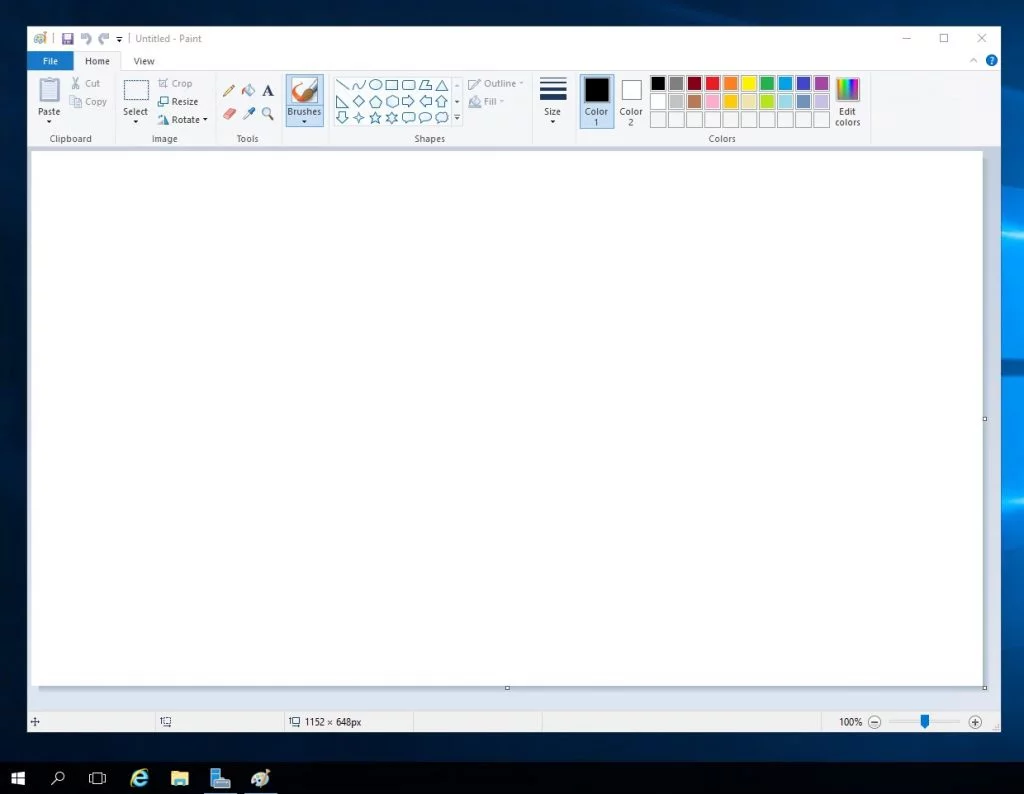Pick the red color swatch

(712, 83)
